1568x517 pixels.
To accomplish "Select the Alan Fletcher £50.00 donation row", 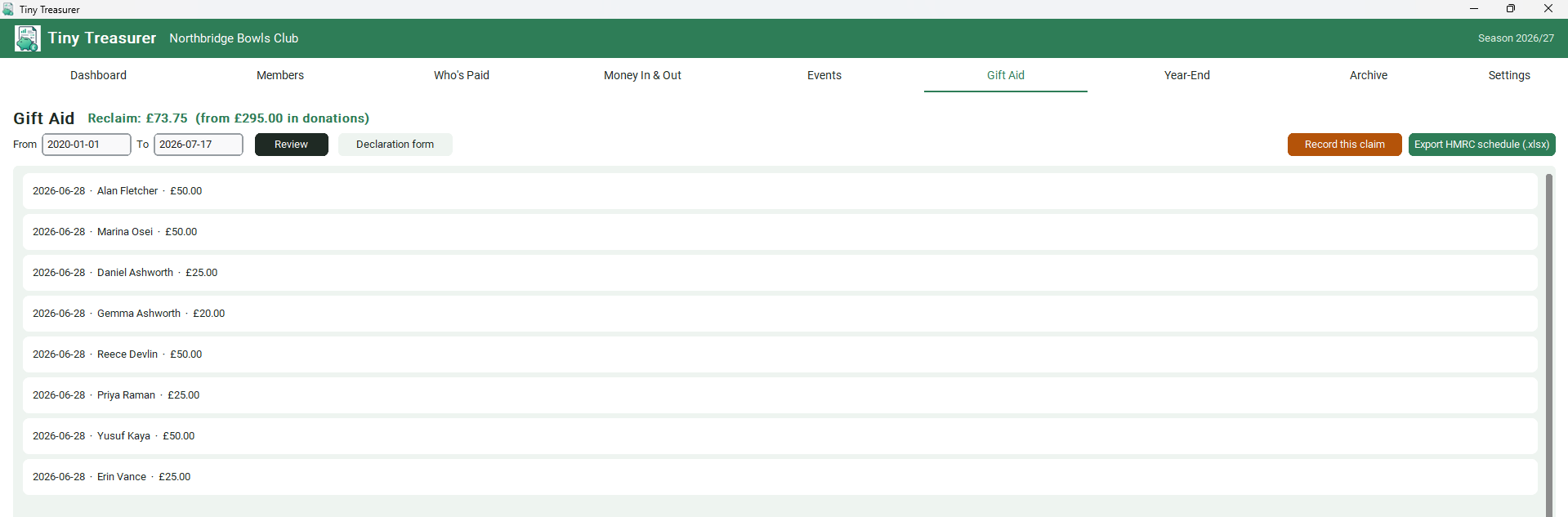I will click(x=780, y=191).
